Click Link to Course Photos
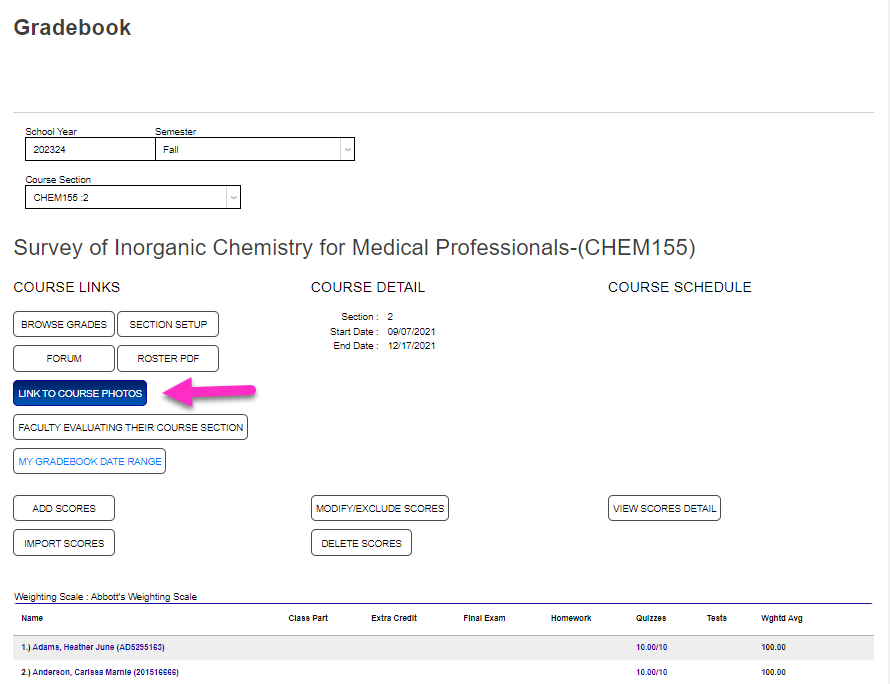890x684 pixels. [x=79, y=393]
